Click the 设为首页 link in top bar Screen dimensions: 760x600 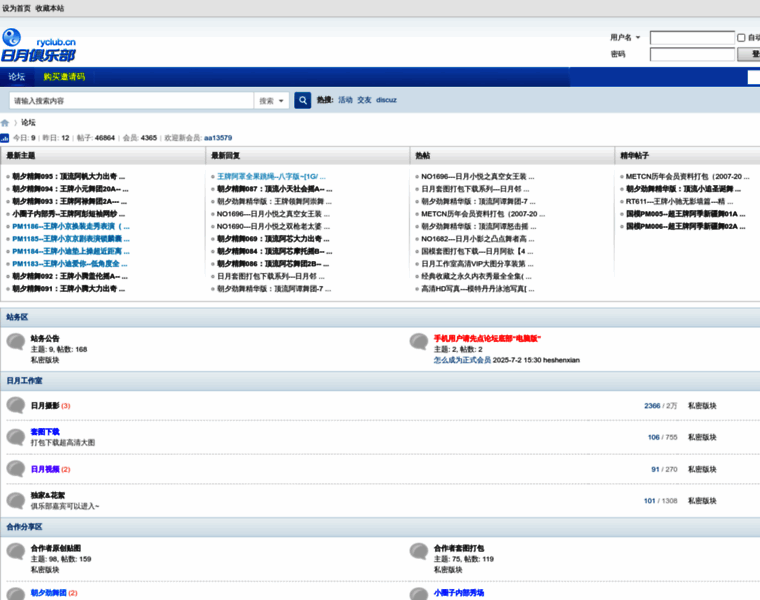pos(16,8)
